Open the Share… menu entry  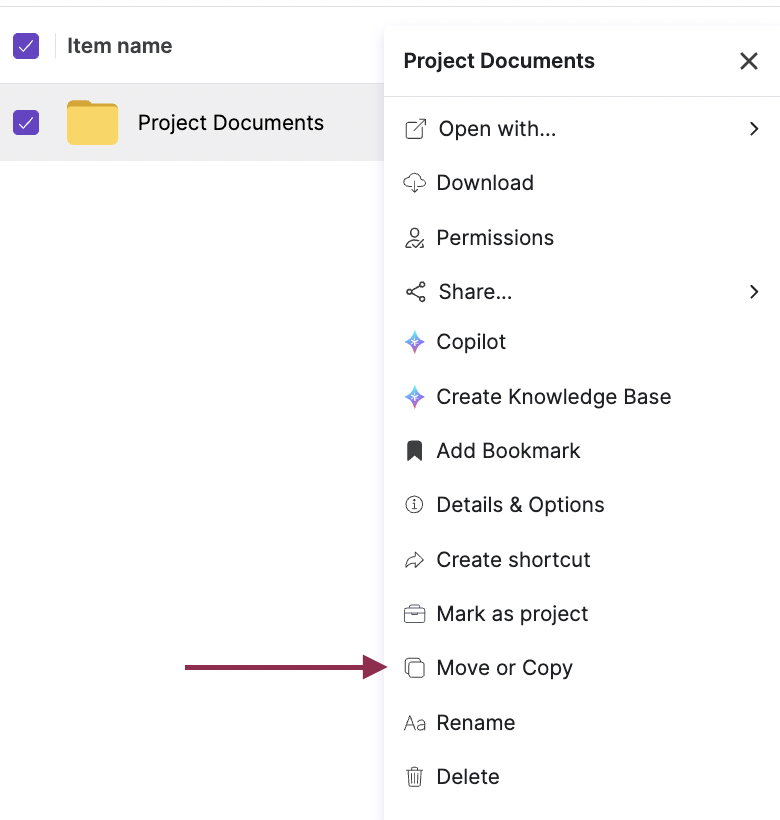click(x=475, y=292)
